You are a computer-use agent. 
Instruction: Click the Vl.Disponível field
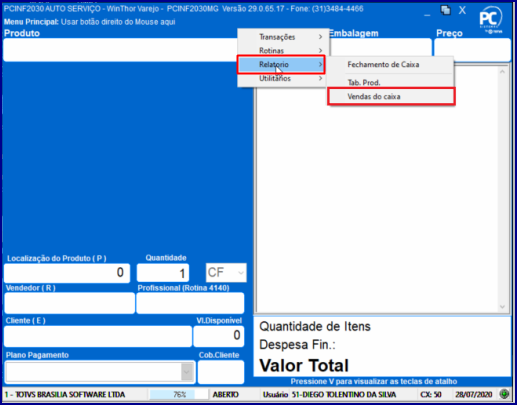coord(219,336)
